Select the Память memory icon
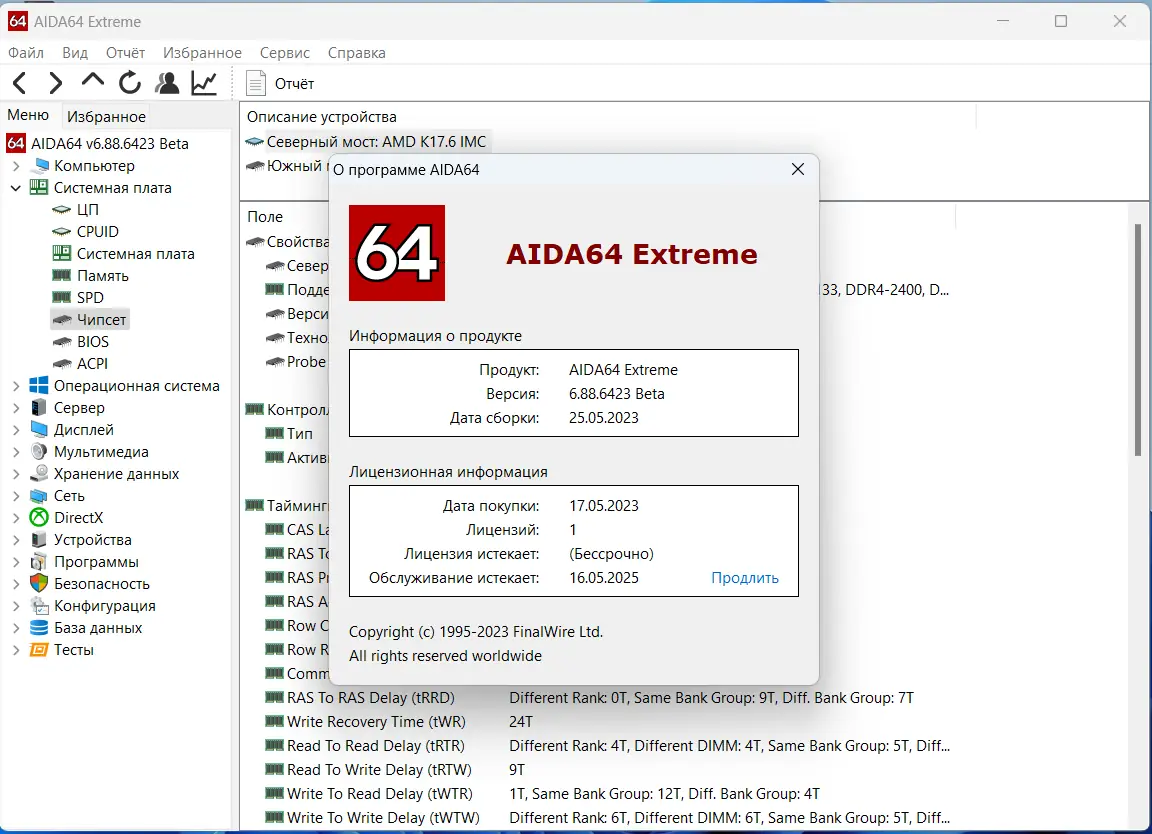This screenshot has width=1152, height=834. [x=62, y=276]
